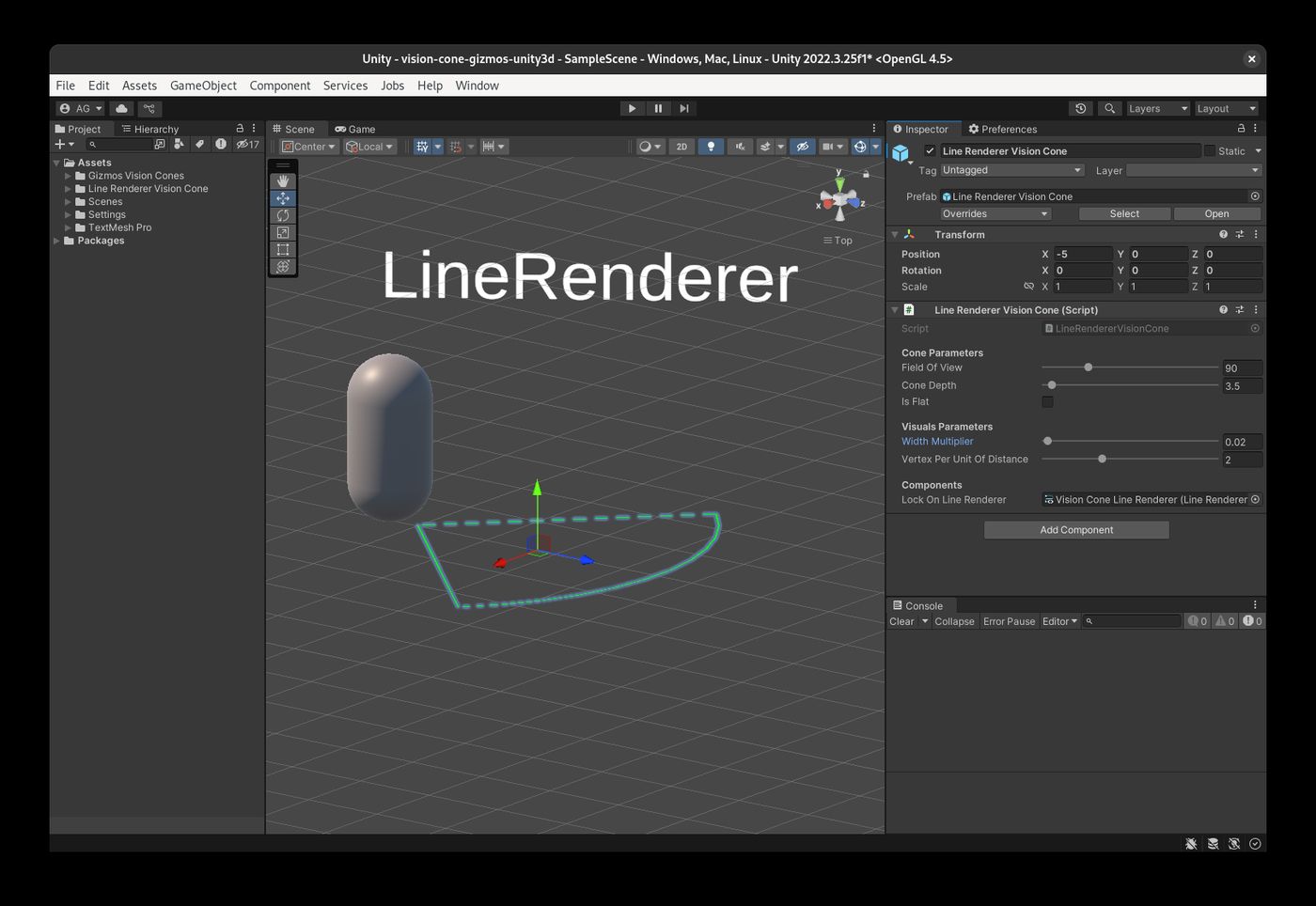This screenshot has height=906, width=1316.
Task: Open the global search magnifier
Action: 1110,108
